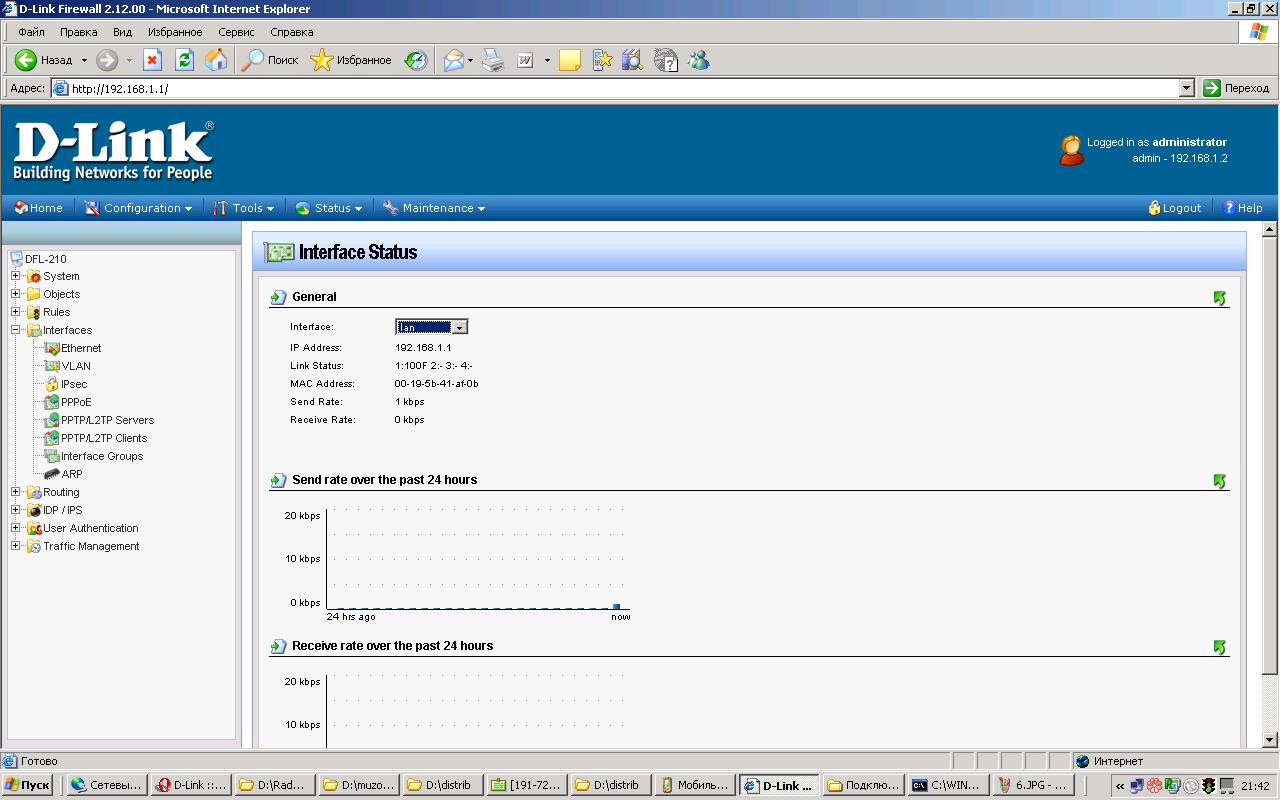1280x800 pixels.
Task: Click the Home page house icon
Action: [216, 60]
